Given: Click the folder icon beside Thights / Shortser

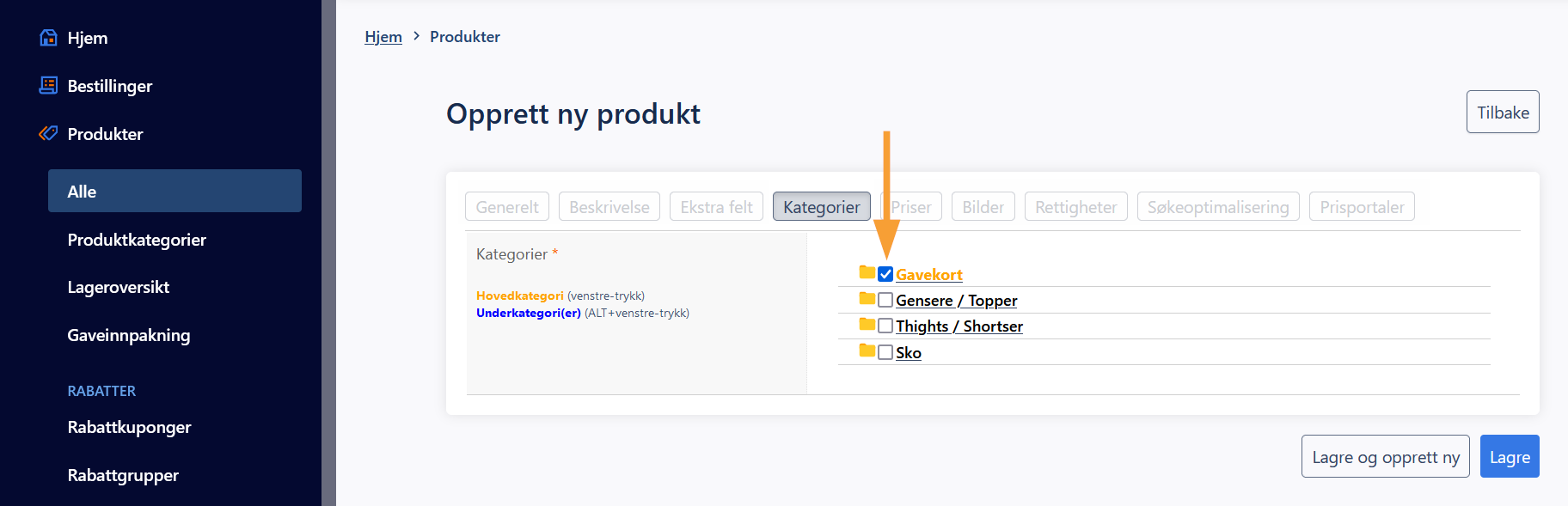Looking at the screenshot, I should click(867, 325).
